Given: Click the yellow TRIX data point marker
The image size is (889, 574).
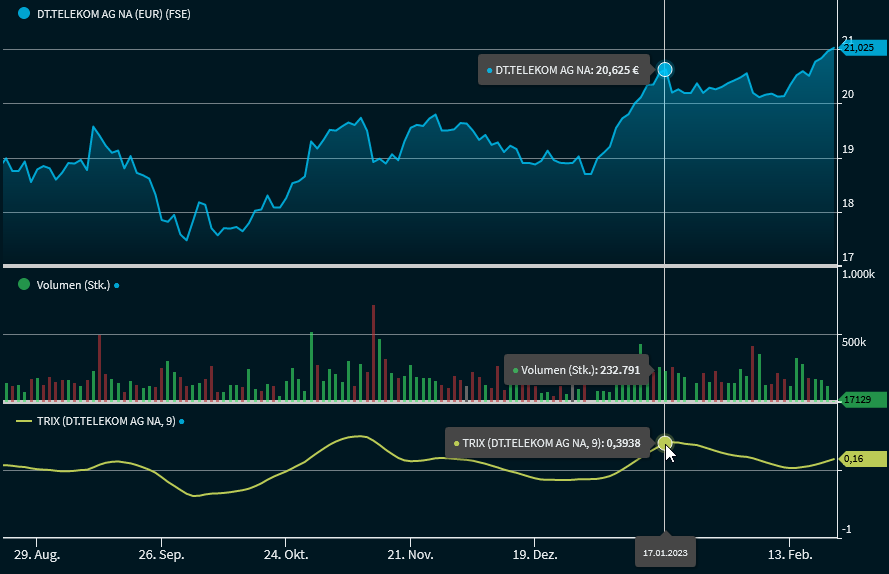Looking at the screenshot, I should 665,442.
